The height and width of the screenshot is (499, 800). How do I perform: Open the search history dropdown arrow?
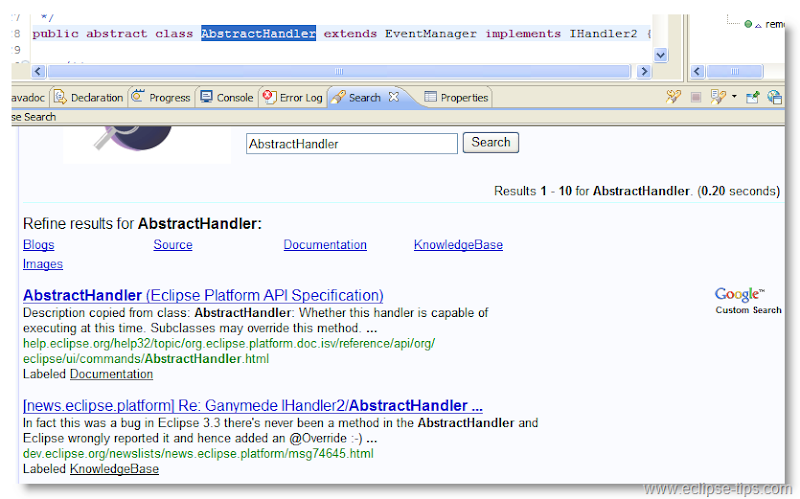point(734,96)
